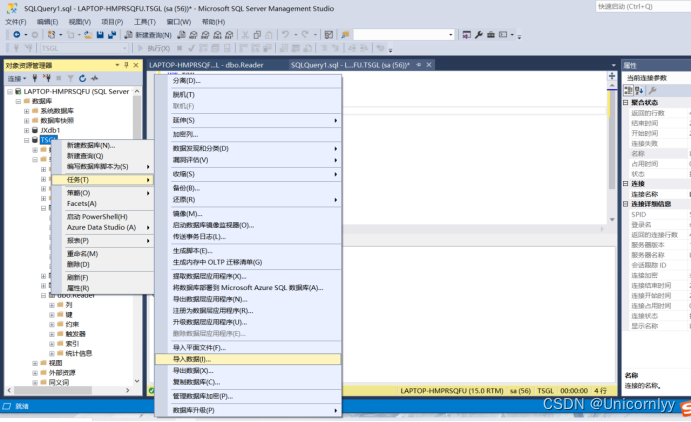Click the 新建查询(N) toolbar button
This screenshot has width=691, height=422.
point(148,35)
